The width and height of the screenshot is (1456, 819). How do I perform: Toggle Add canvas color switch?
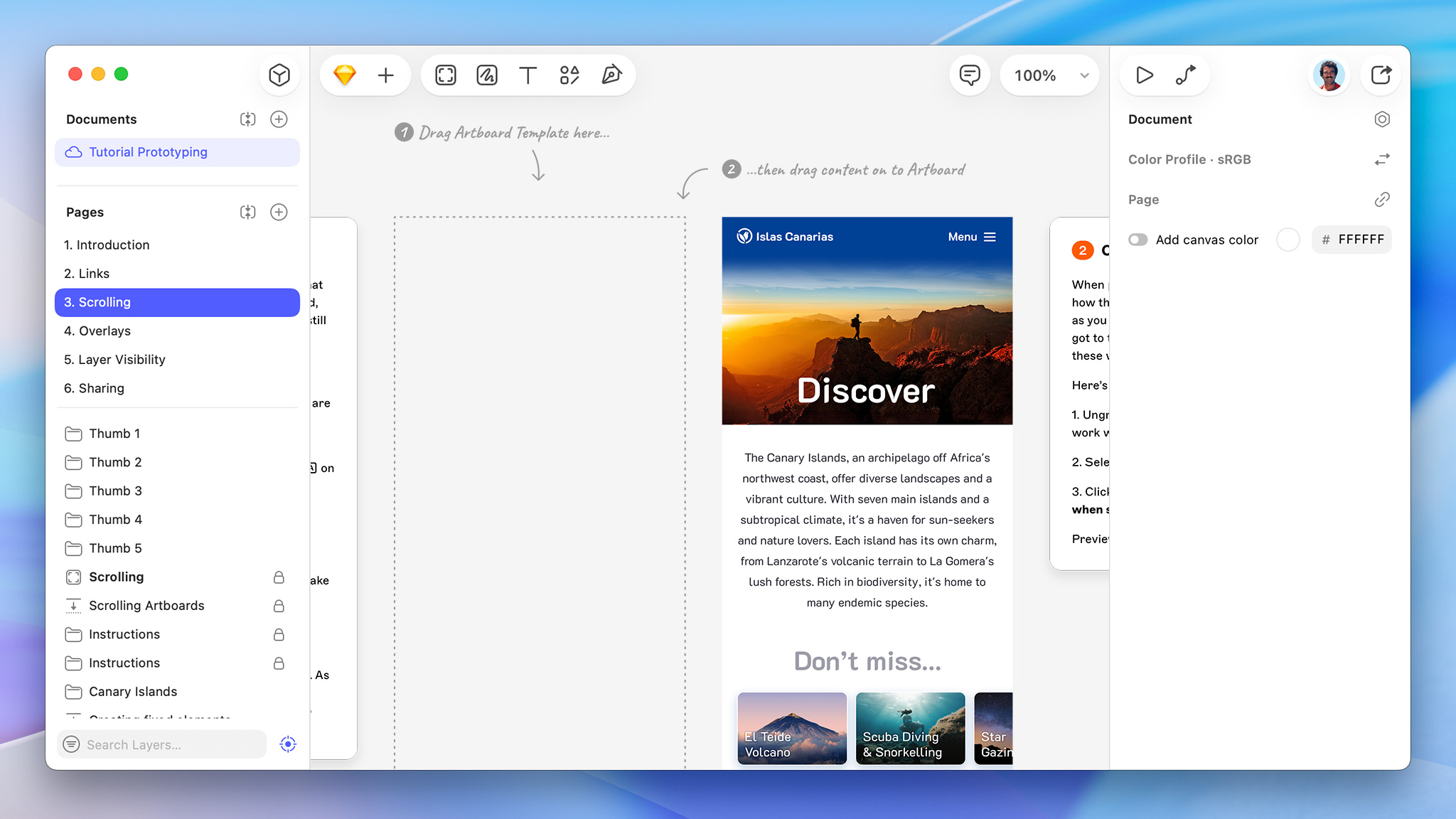coord(1138,240)
